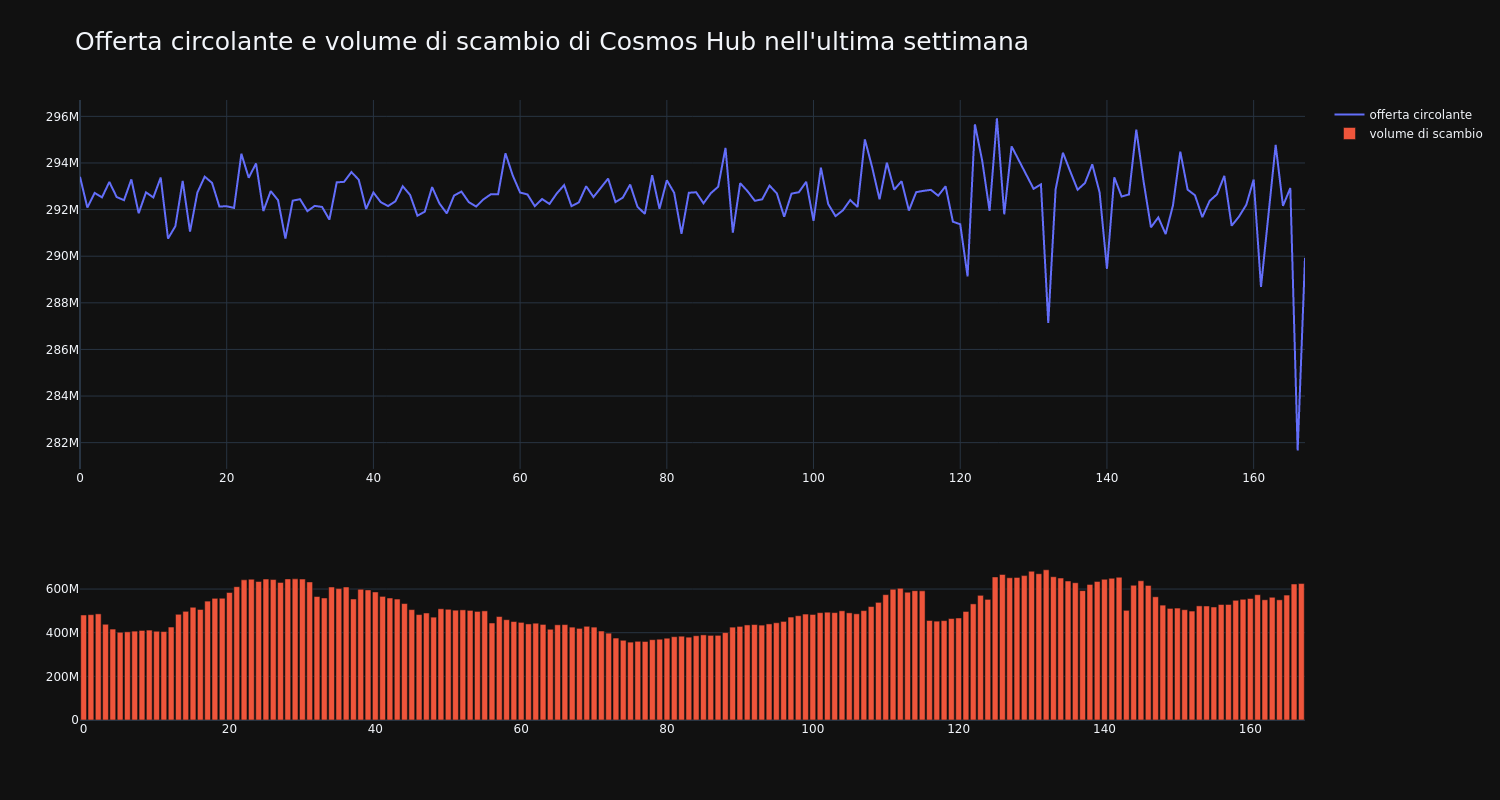Toggle the 'offerta circolante' legend entry

tap(1408, 115)
